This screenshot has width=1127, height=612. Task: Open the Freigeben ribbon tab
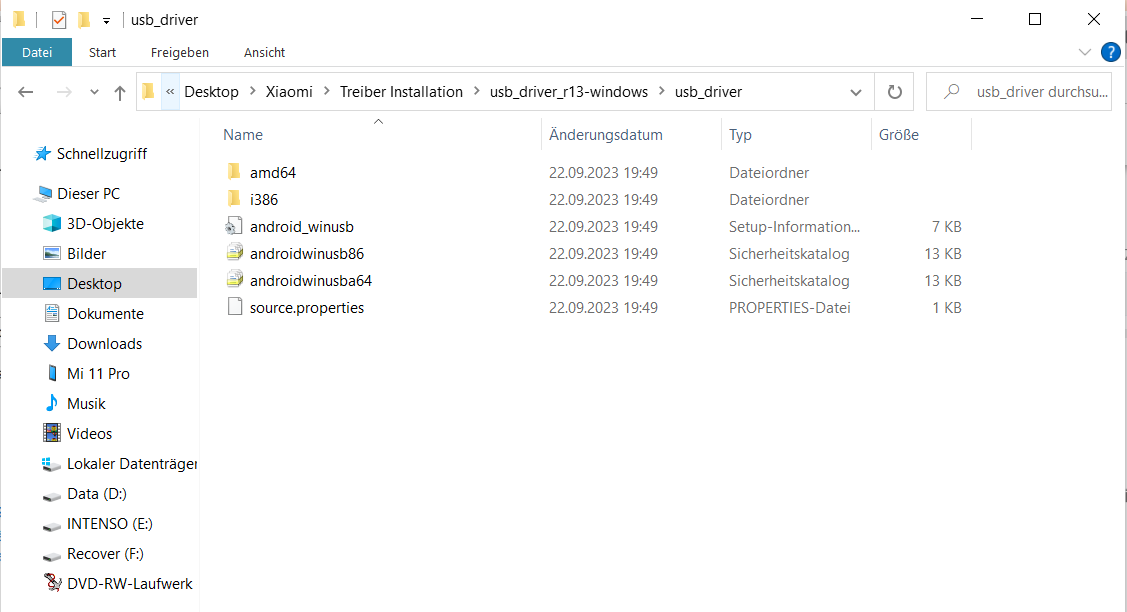180,52
